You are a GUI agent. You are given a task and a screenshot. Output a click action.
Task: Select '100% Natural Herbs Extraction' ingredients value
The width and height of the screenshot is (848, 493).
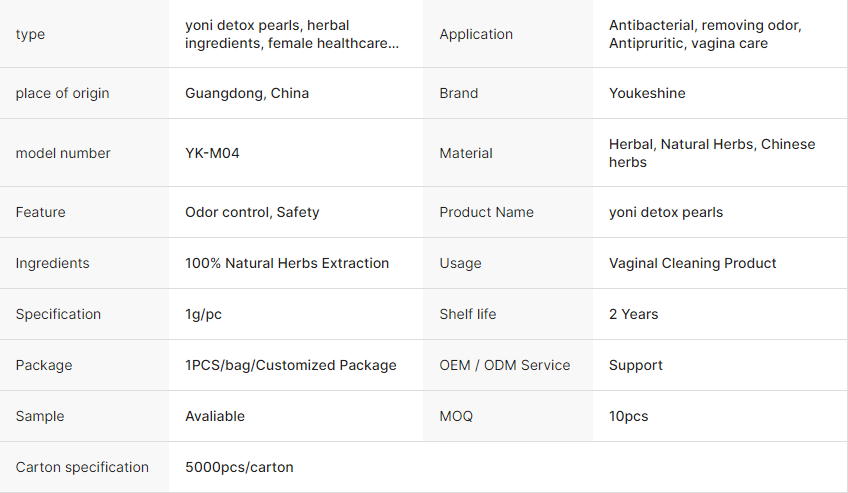[287, 263]
